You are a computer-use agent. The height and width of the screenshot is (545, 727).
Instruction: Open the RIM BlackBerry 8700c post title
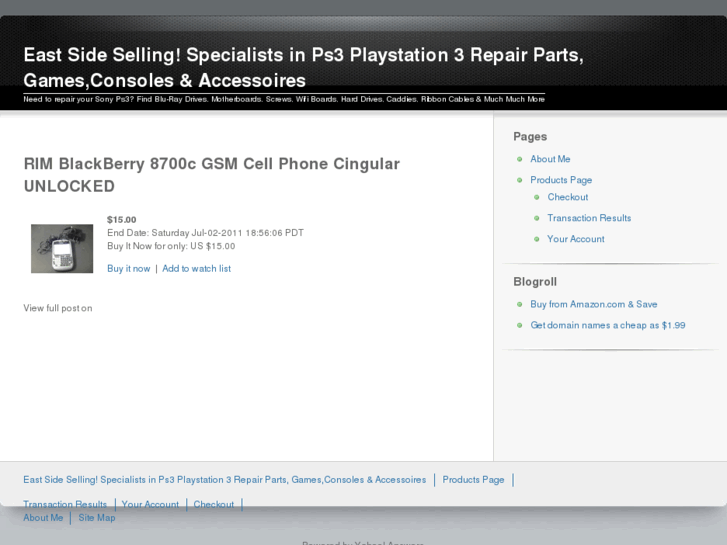tap(211, 174)
